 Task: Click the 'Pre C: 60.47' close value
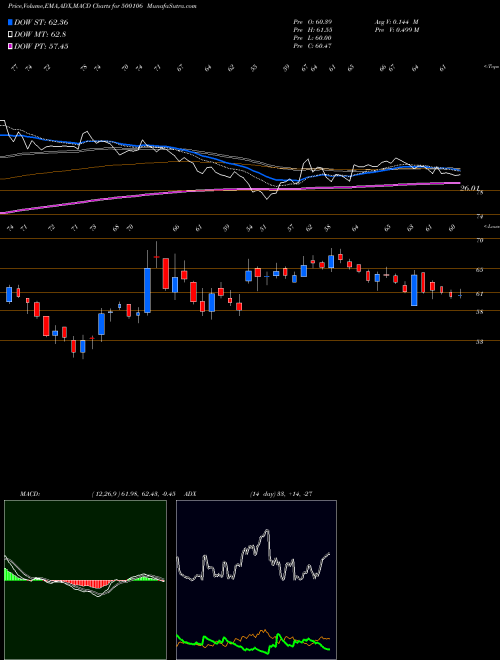[x=313, y=45]
